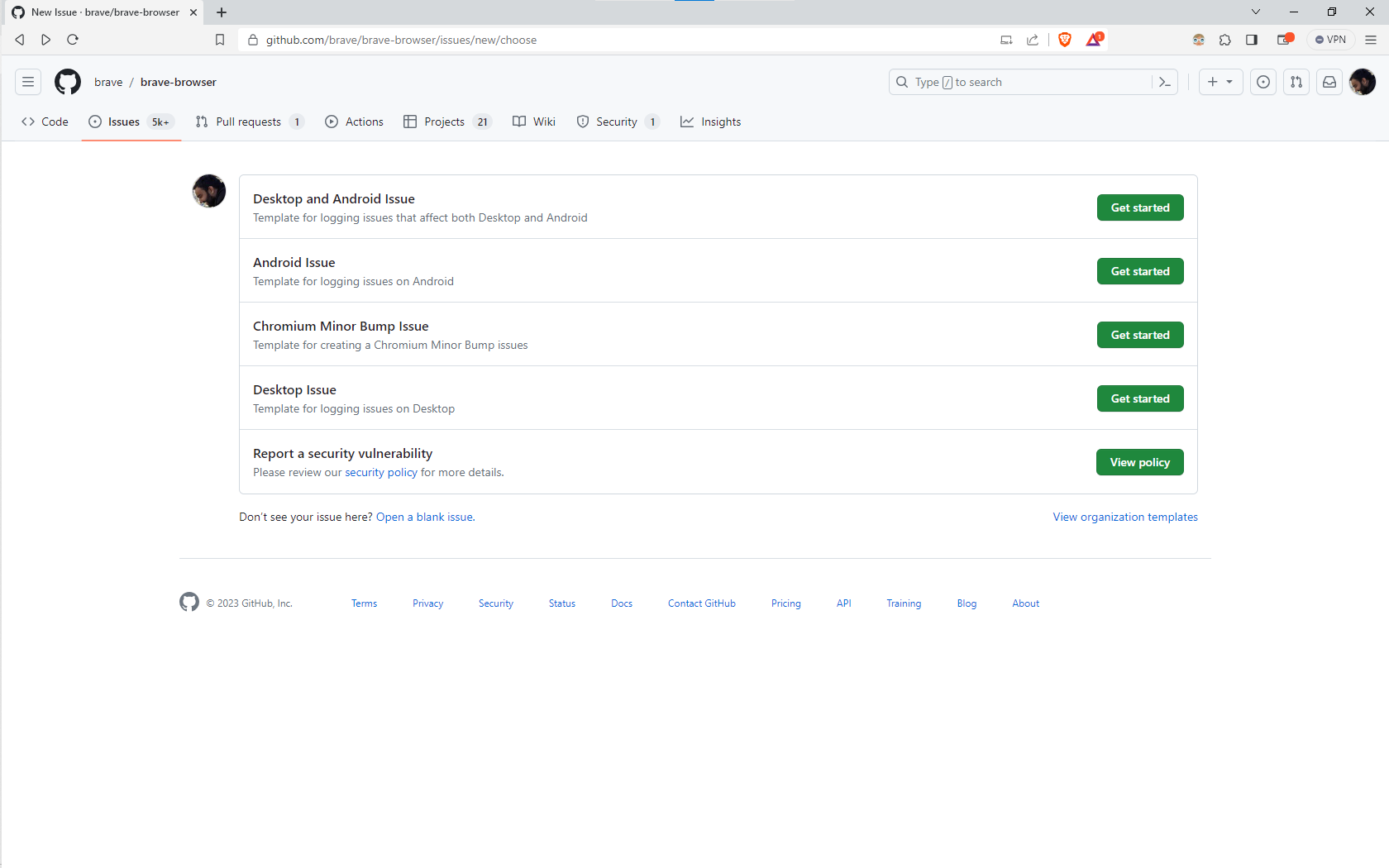The height and width of the screenshot is (868, 1389).
Task: Click the brave-browser repository breadcrumb
Action: [x=179, y=82]
